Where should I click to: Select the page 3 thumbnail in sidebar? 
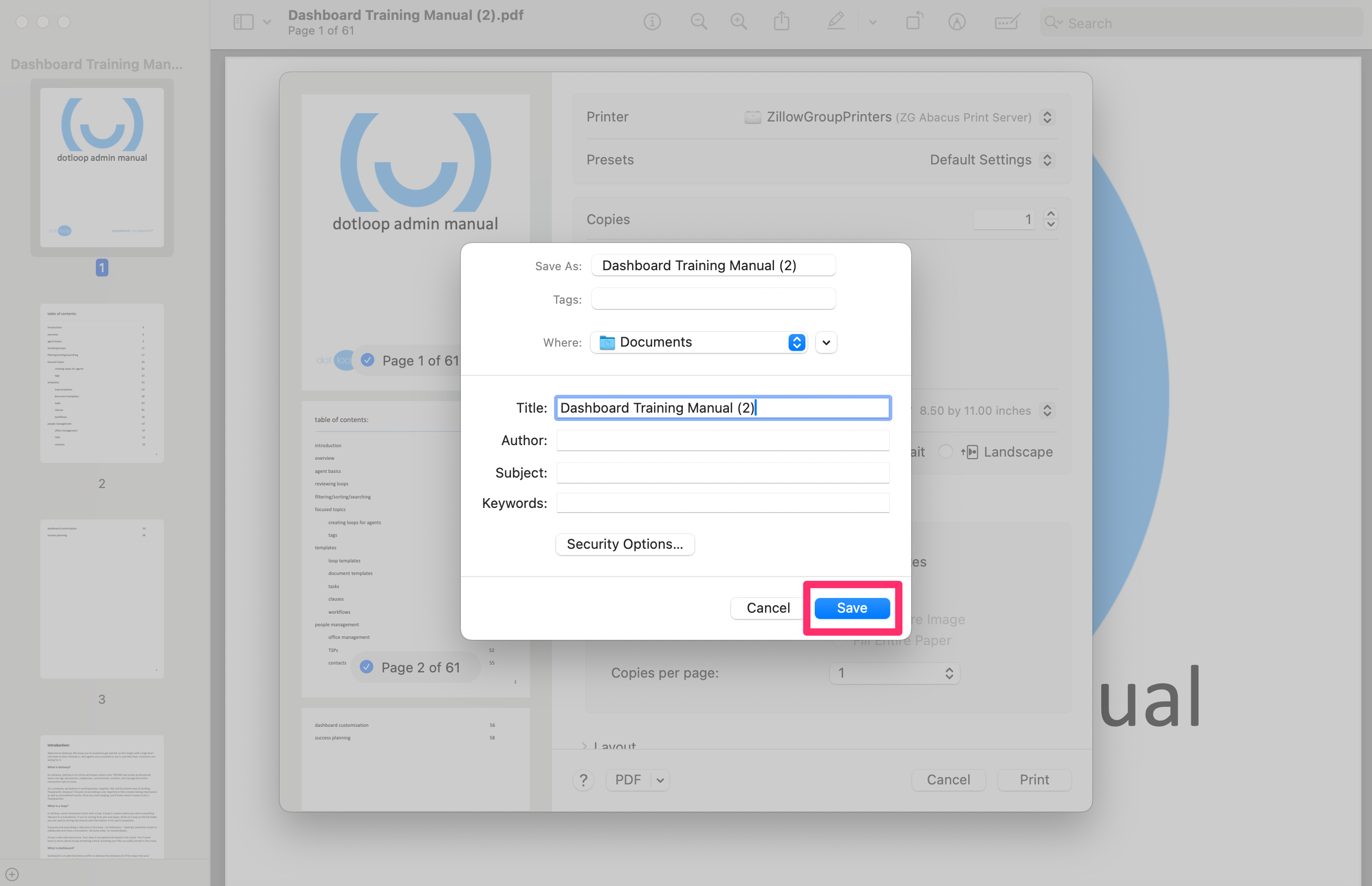click(x=101, y=599)
